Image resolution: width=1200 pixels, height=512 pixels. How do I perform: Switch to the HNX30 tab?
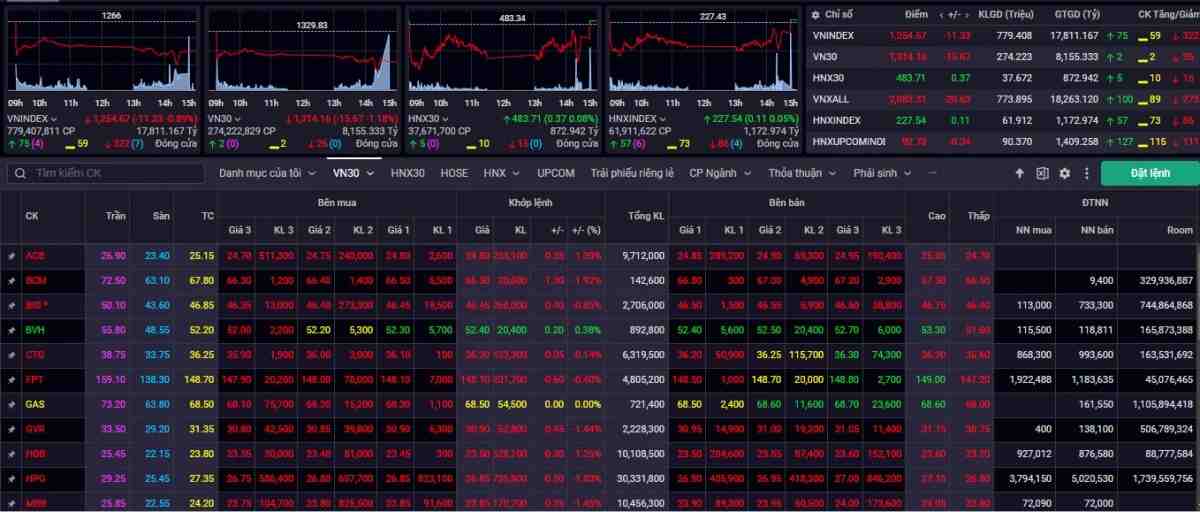(x=408, y=173)
